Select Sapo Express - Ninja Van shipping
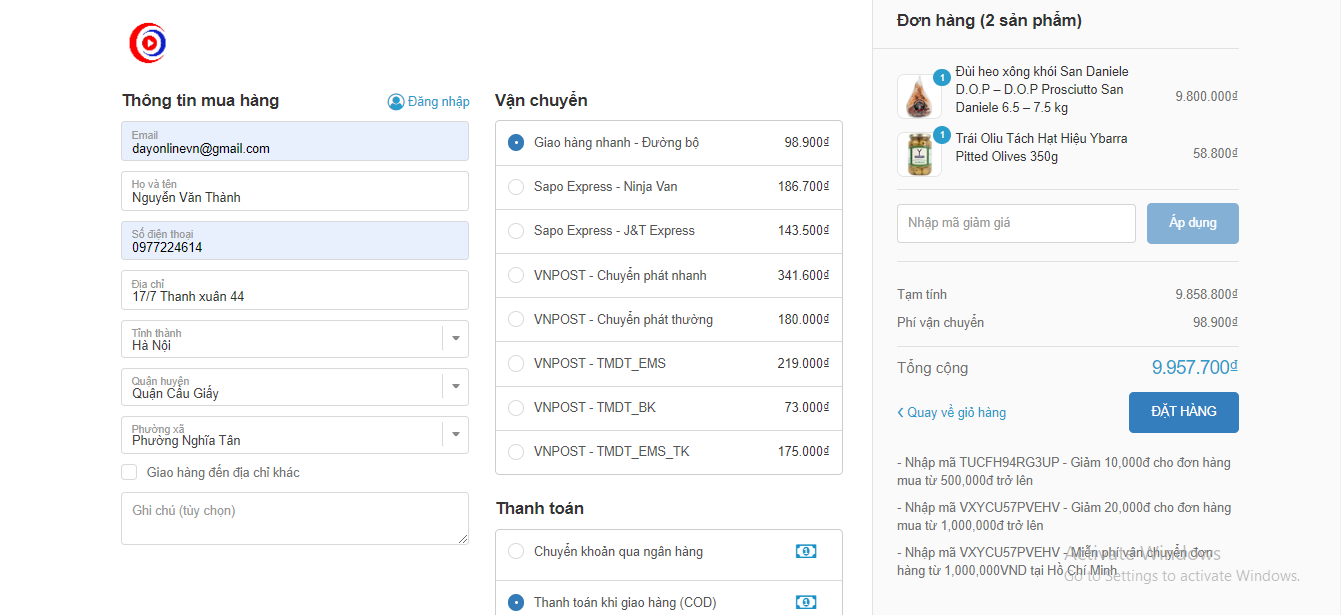 coord(516,187)
